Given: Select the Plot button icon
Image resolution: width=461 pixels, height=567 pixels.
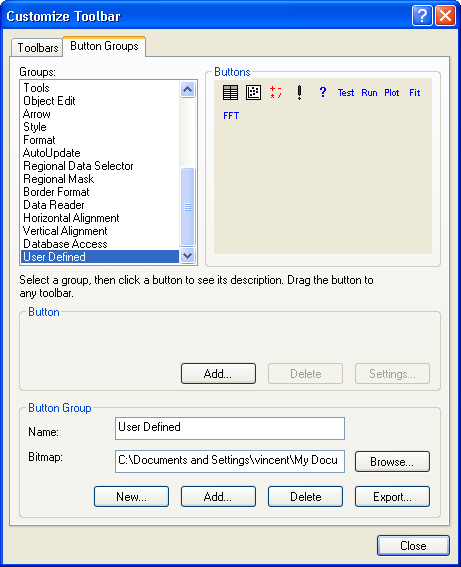Looking at the screenshot, I should tap(392, 93).
